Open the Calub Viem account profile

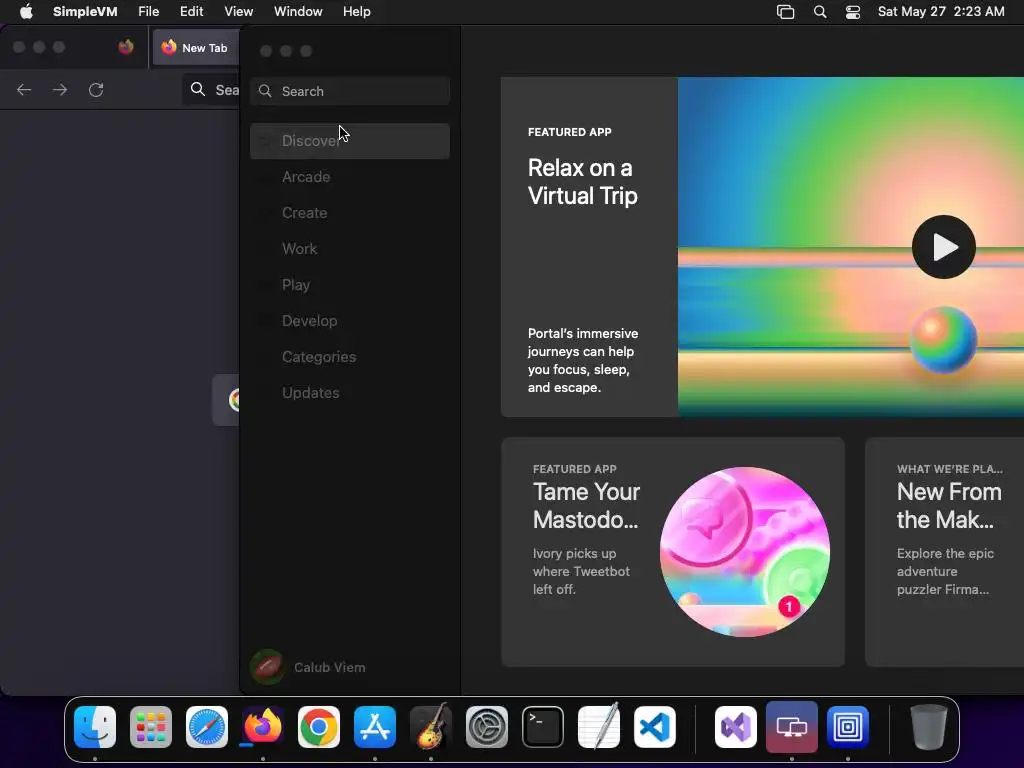tap(308, 667)
